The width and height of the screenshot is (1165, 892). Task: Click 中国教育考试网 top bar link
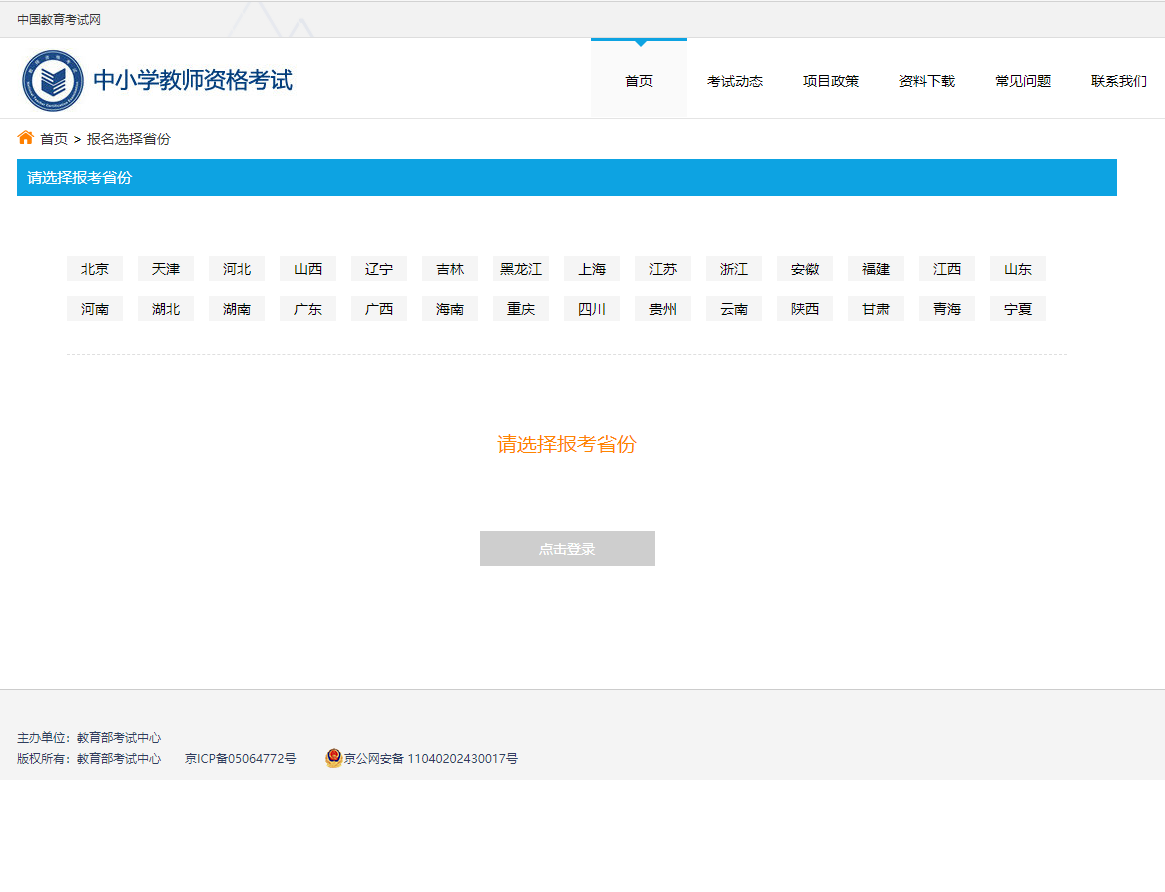coord(59,20)
